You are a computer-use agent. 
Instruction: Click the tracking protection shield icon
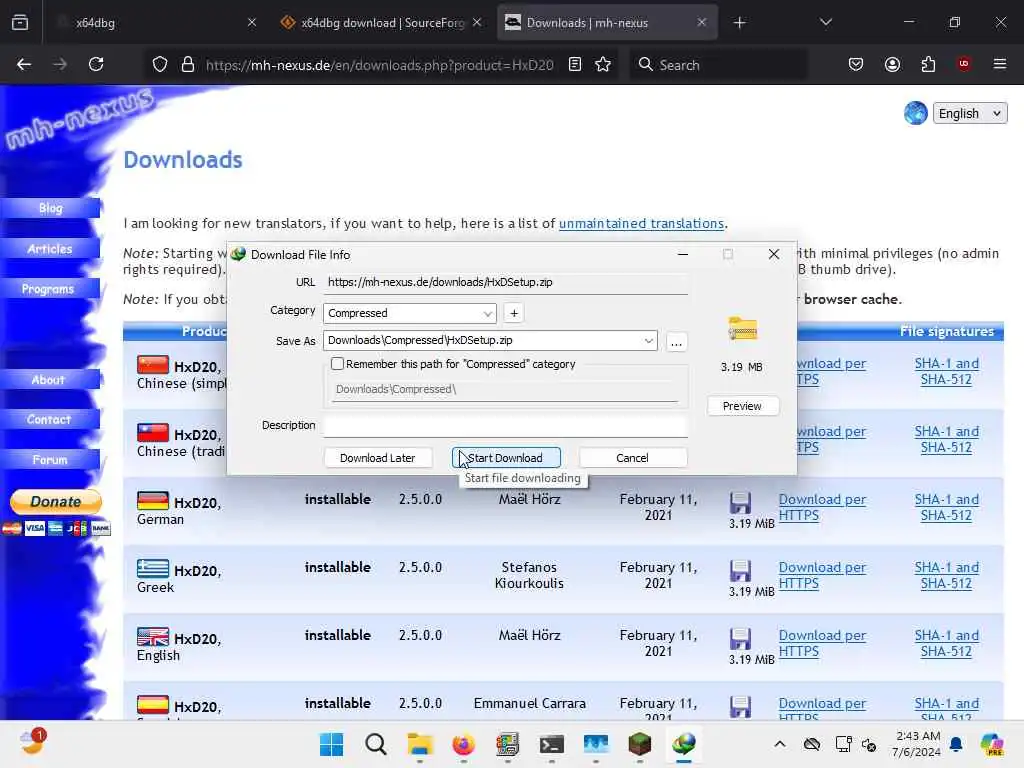160,64
